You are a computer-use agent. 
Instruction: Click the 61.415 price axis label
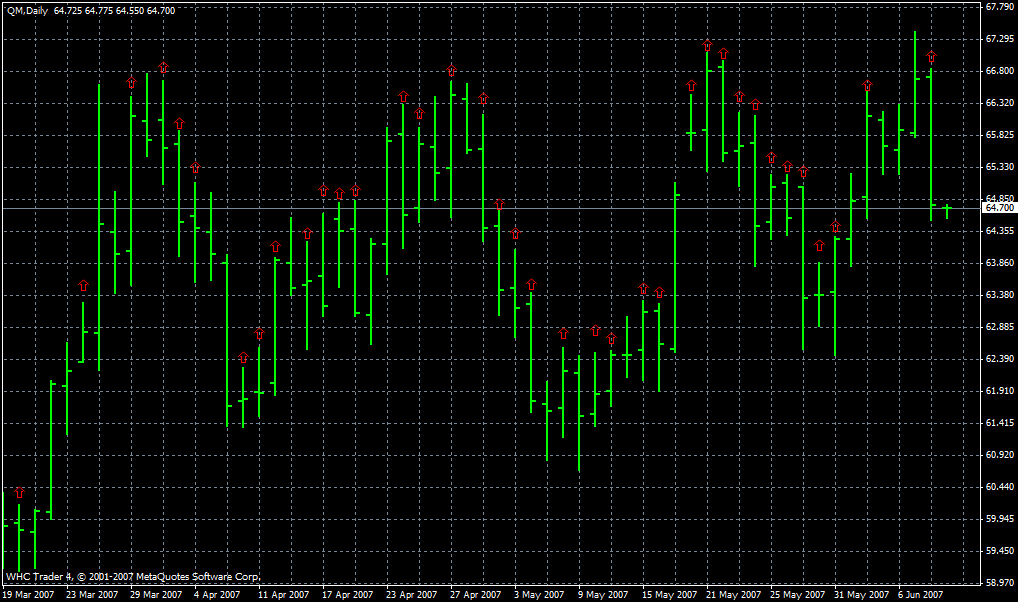[1000, 423]
